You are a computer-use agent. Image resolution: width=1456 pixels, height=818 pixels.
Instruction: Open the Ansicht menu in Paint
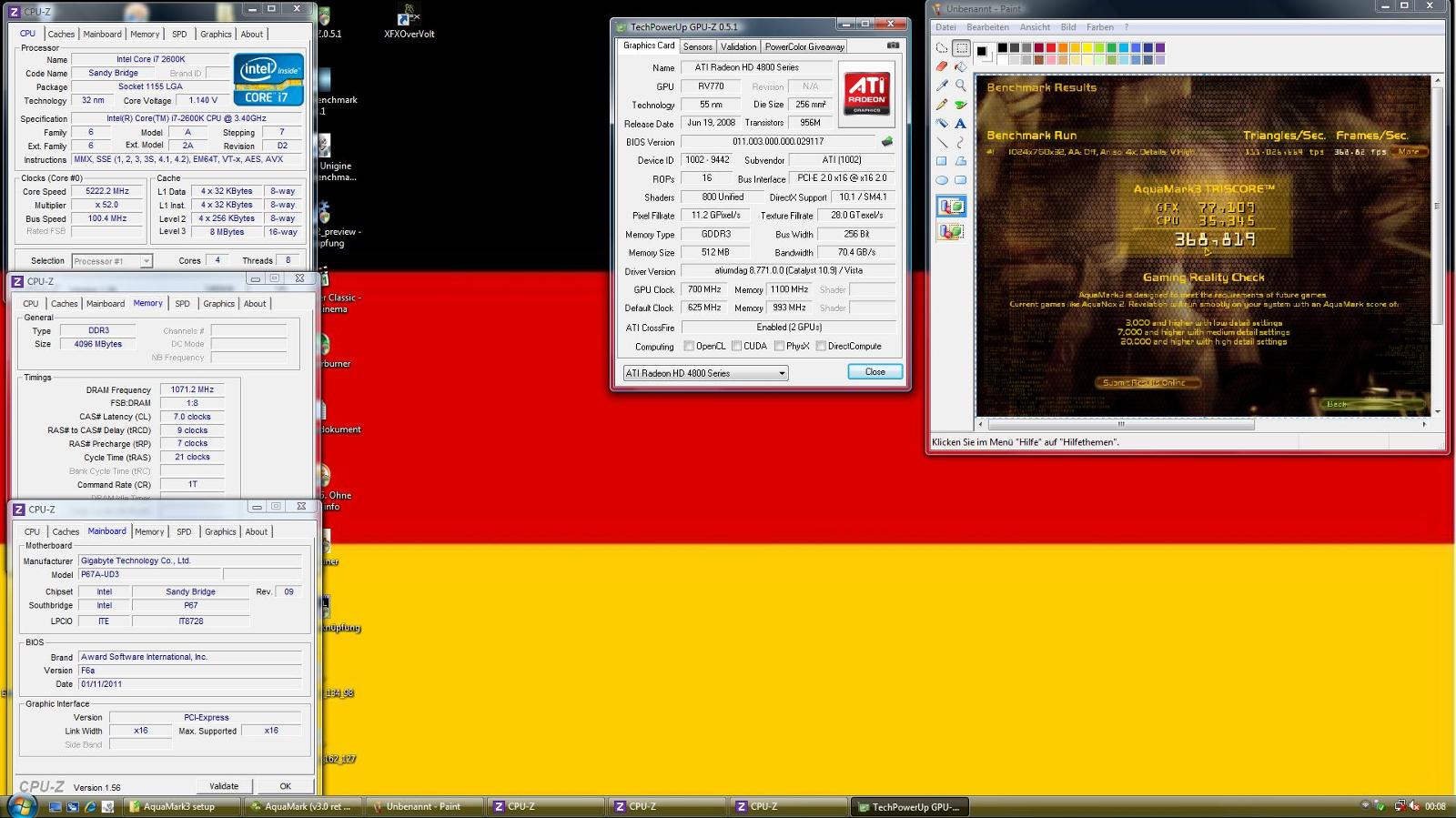(x=1035, y=27)
